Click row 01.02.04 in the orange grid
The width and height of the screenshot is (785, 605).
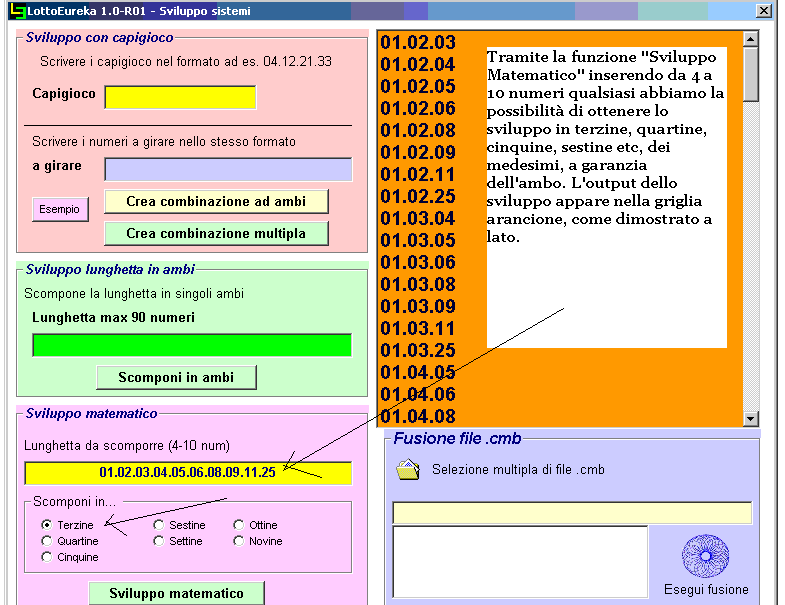click(x=418, y=64)
